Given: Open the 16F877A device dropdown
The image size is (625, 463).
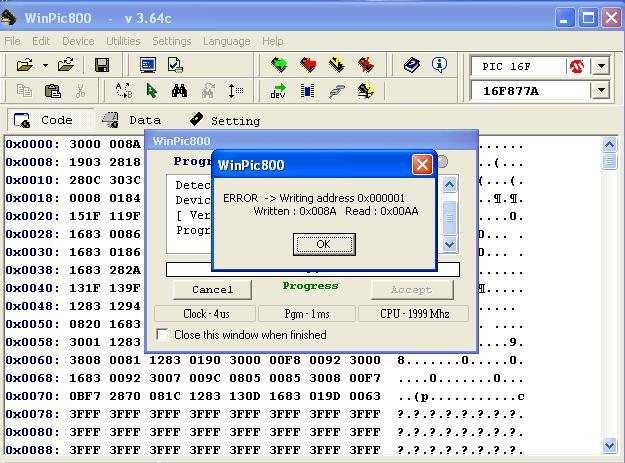Looking at the screenshot, I should click(x=601, y=90).
